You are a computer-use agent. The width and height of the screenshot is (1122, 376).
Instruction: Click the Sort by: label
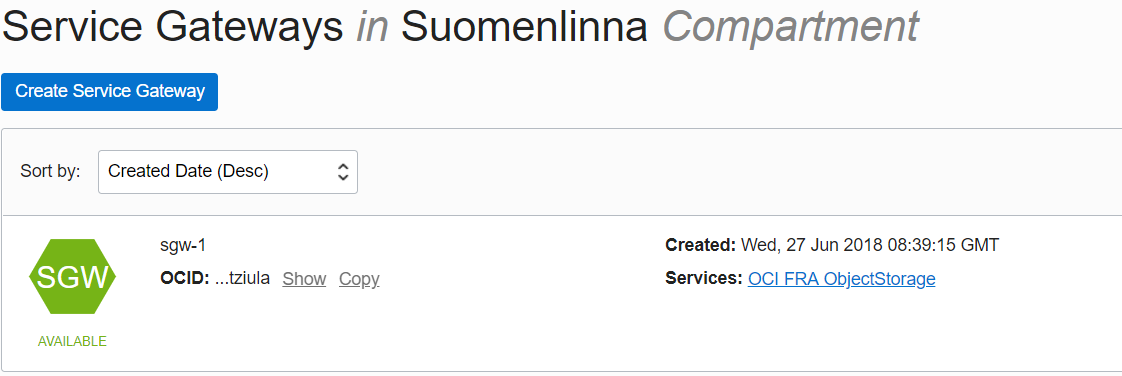[50, 172]
